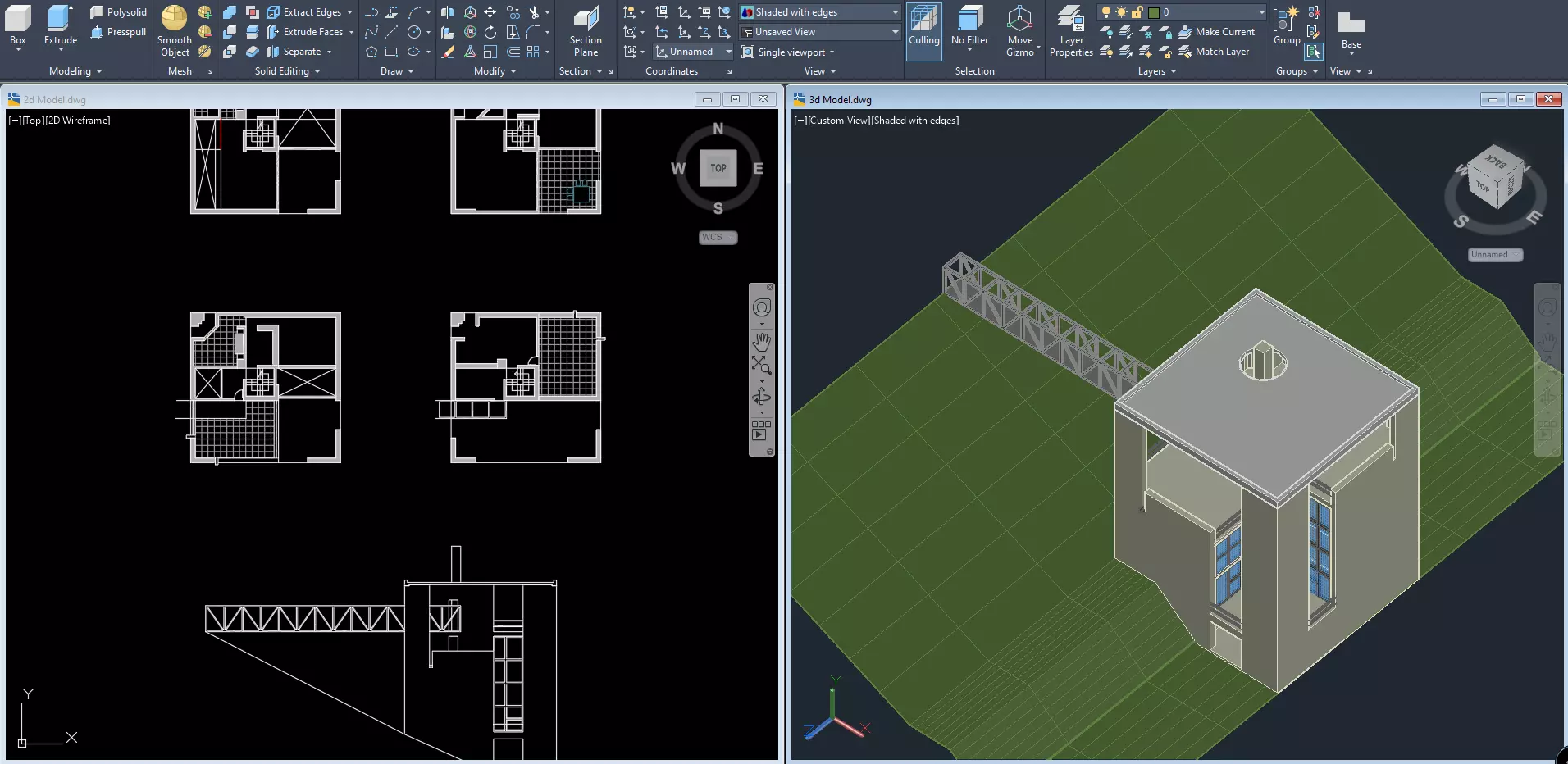
Task: Expand the Modeling panel
Action: [x=75, y=71]
